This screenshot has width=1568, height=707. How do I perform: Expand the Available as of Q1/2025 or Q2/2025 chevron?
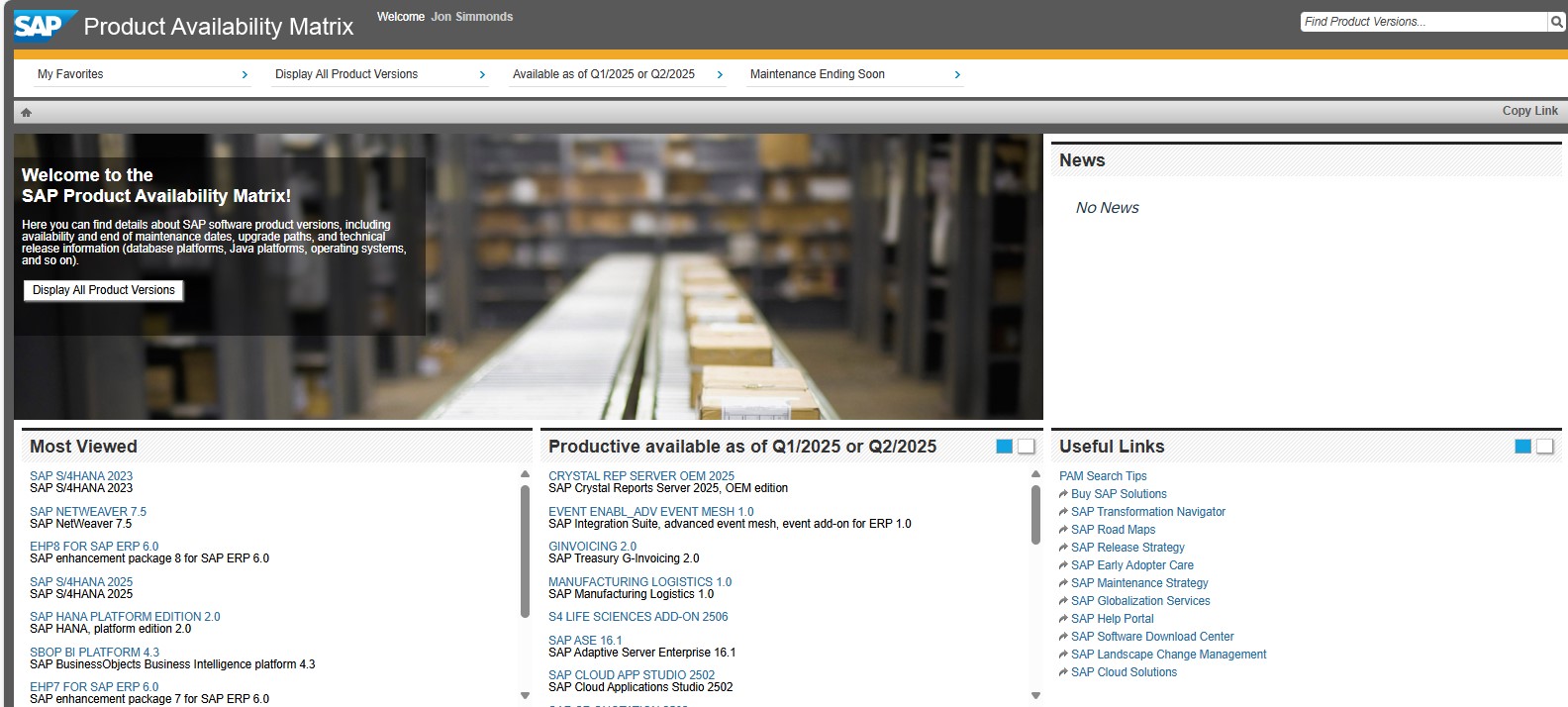click(720, 74)
